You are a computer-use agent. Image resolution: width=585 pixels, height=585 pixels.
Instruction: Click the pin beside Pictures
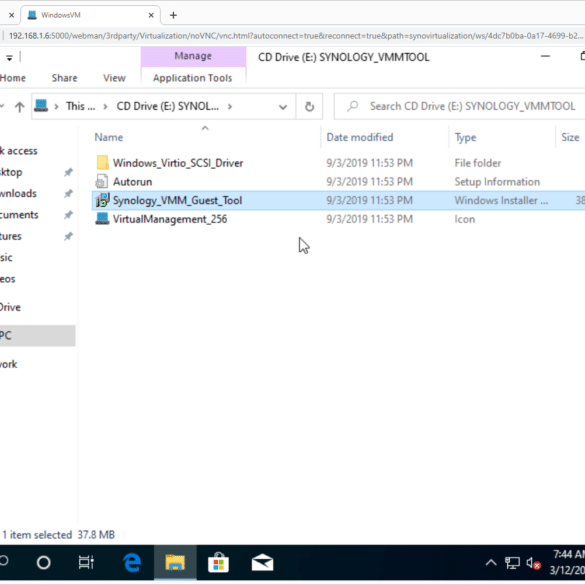click(x=68, y=236)
